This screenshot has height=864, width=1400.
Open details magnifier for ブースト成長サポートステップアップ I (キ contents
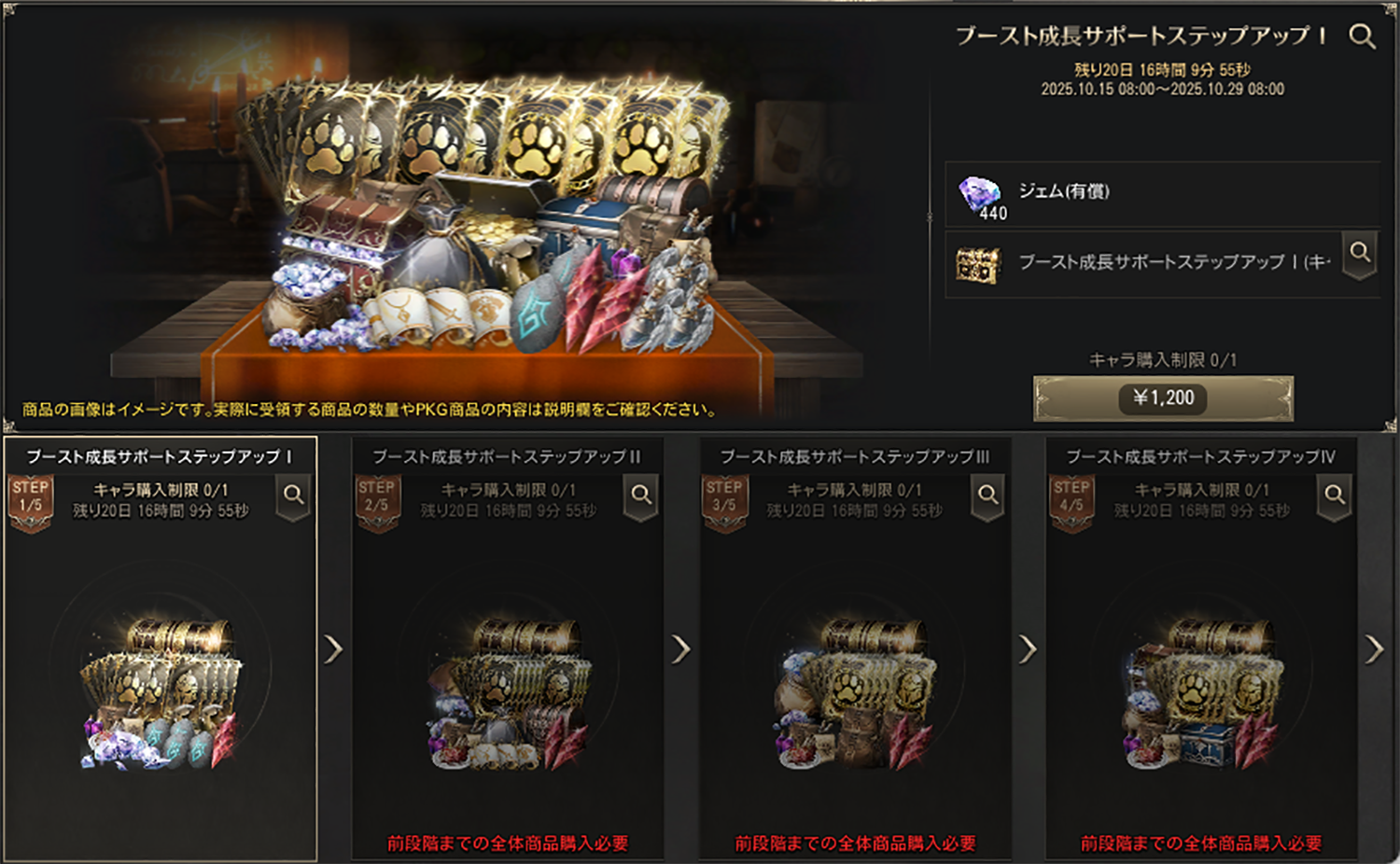[1361, 254]
